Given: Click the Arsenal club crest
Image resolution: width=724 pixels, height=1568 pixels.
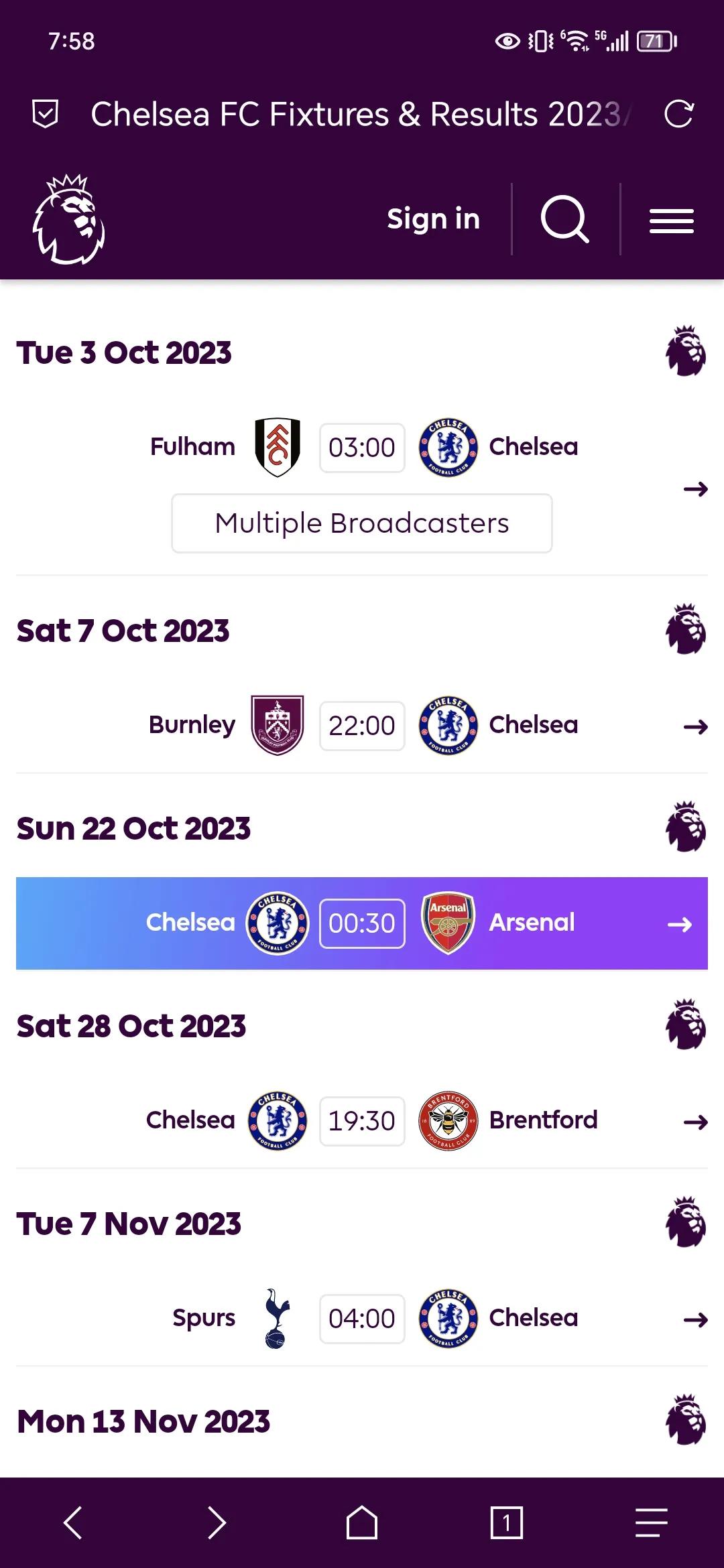Looking at the screenshot, I should (448, 923).
